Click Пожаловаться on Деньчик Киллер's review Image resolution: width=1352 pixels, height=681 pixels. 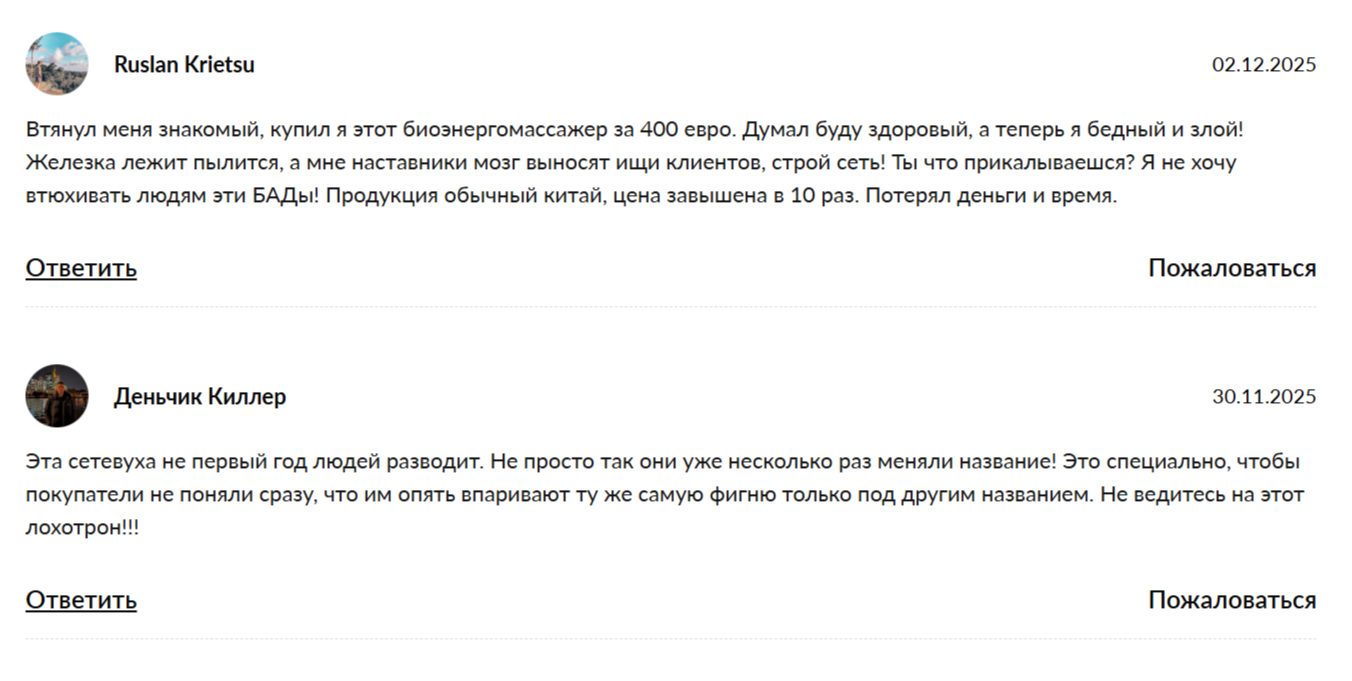[1232, 600]
